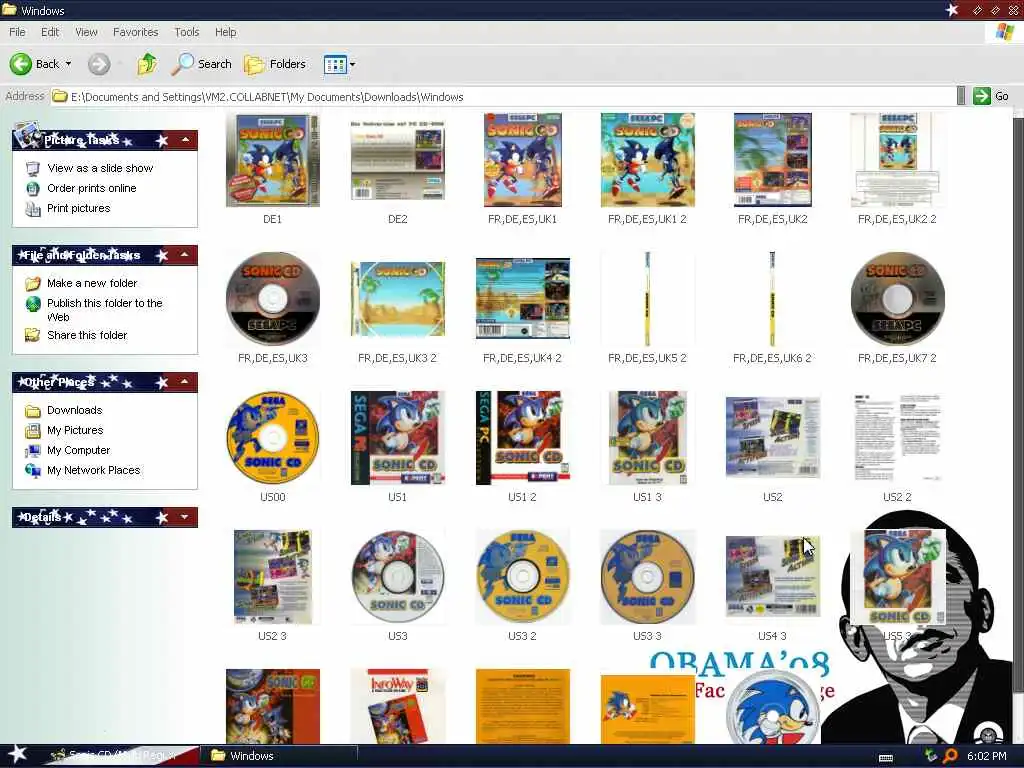Open the File menu
Screen dimensions: 1024x768
[17, 32]
